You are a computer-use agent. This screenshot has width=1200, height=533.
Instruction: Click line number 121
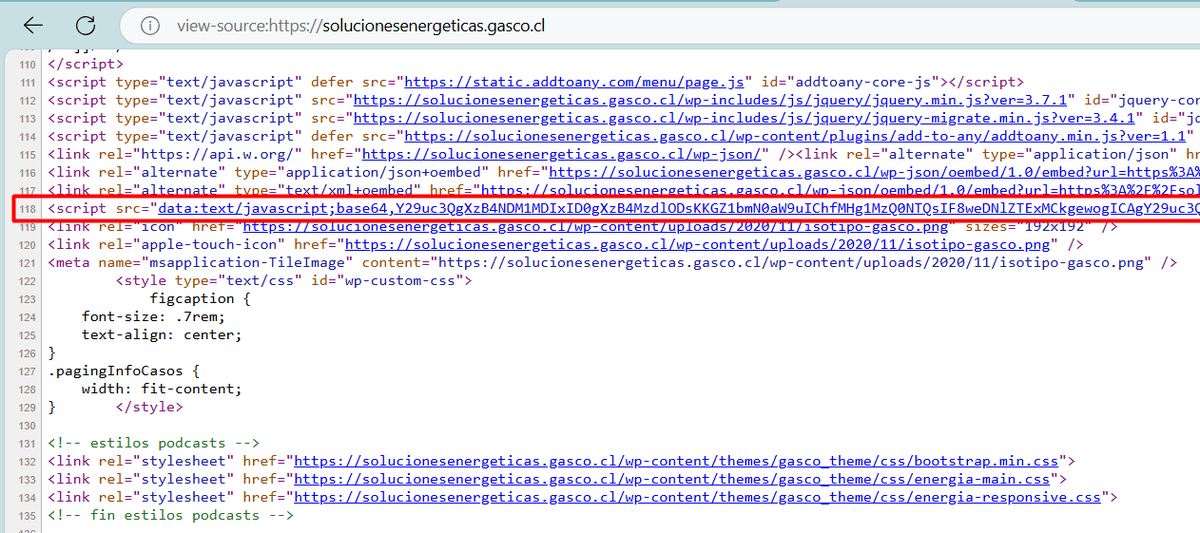26,262
